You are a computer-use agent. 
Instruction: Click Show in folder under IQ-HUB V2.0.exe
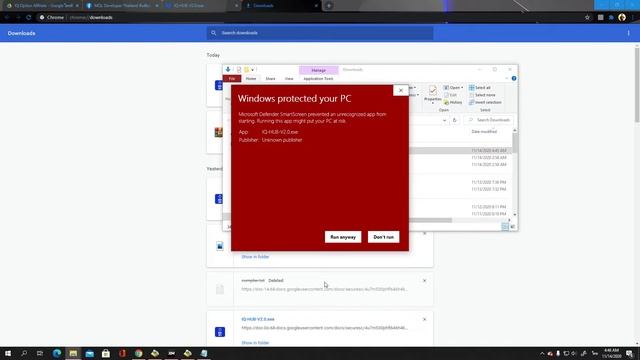pos(255,343)
